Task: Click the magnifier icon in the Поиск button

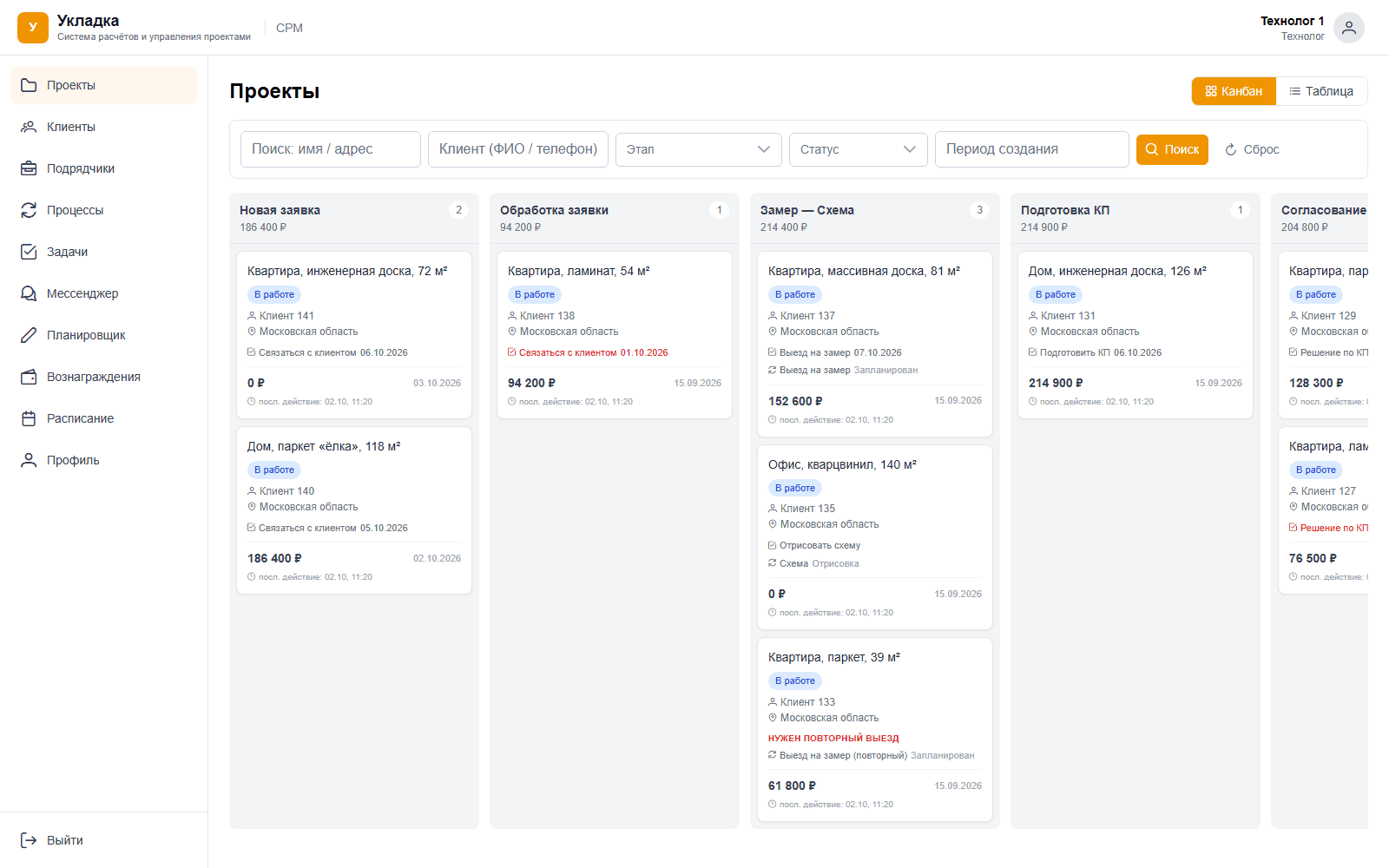Action: tap(1152, 149)
